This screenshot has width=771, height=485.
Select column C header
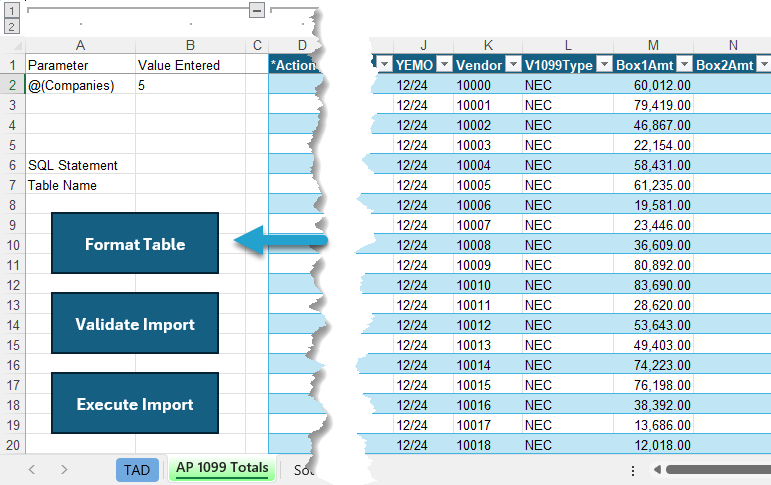(257, 45)
